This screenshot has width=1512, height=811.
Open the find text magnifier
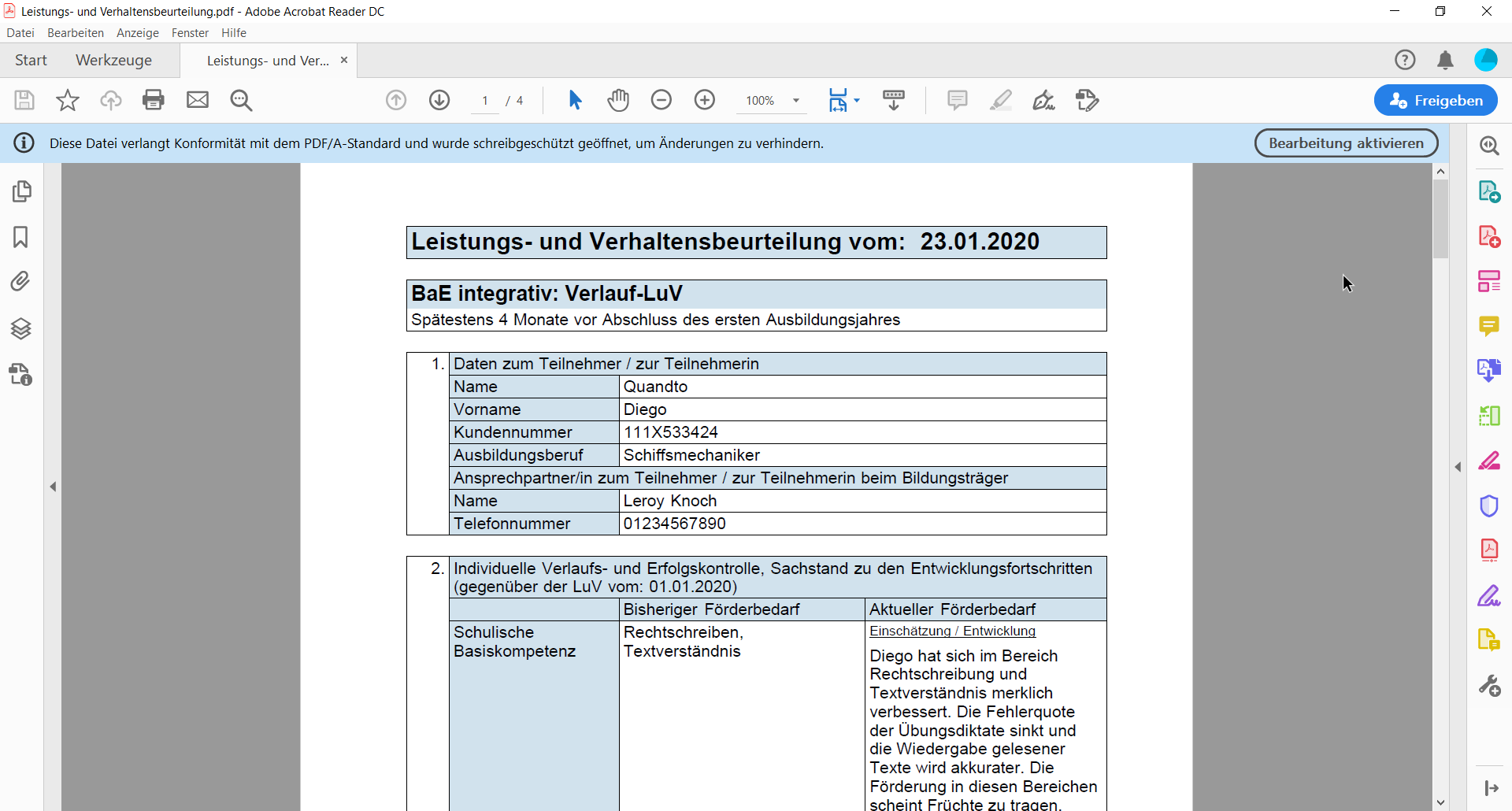coord(241,100)
